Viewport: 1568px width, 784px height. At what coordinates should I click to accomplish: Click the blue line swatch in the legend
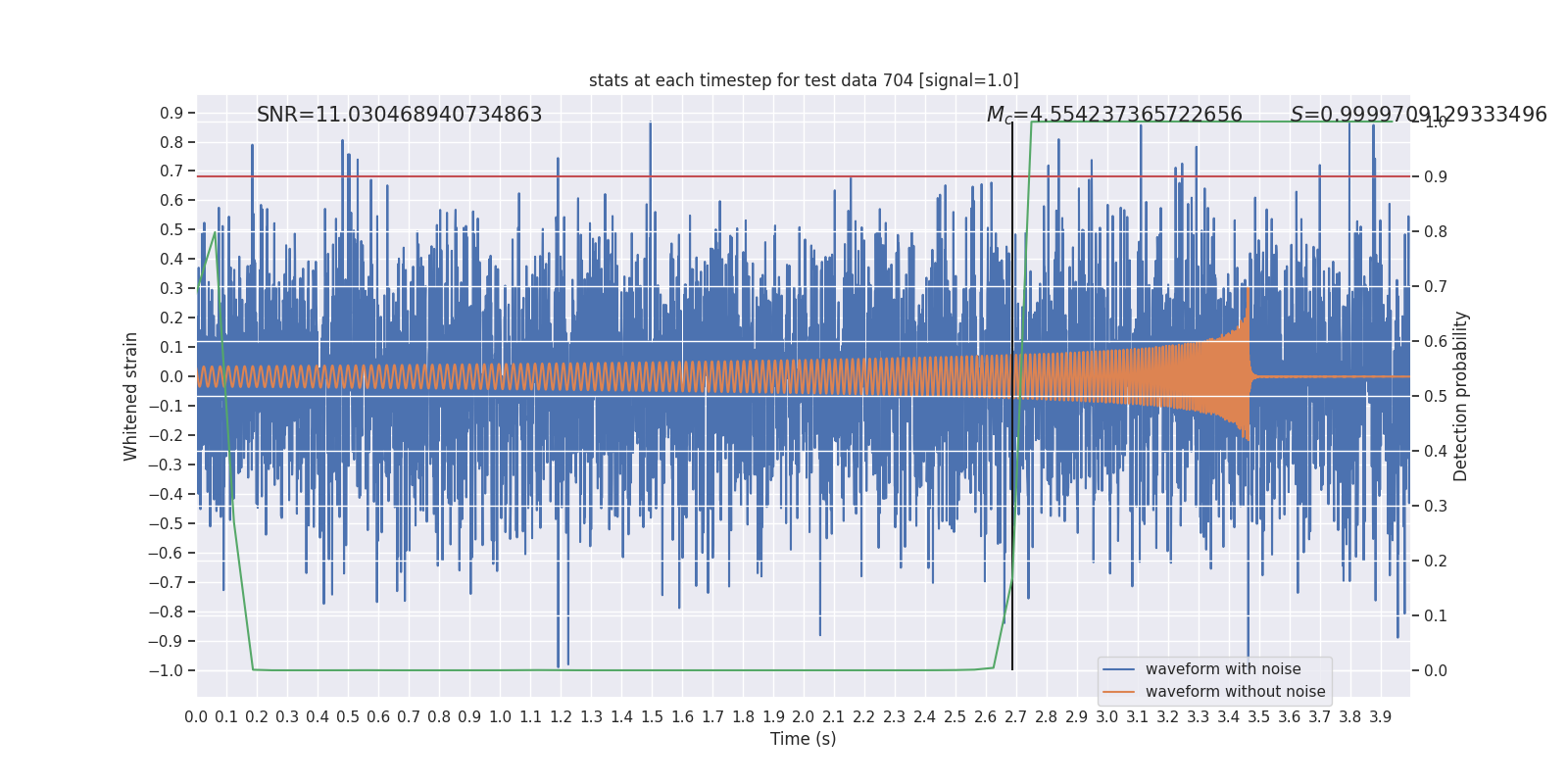pos(1119,669)
